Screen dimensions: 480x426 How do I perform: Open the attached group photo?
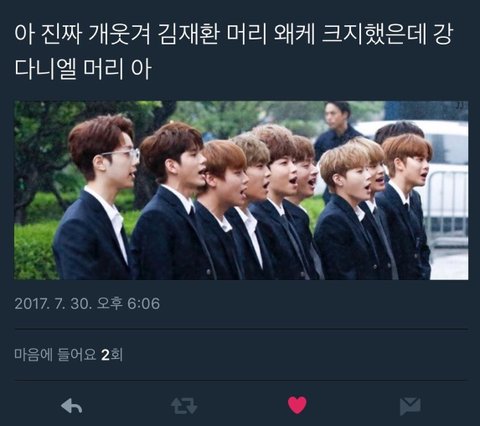(x=241, y=190)
